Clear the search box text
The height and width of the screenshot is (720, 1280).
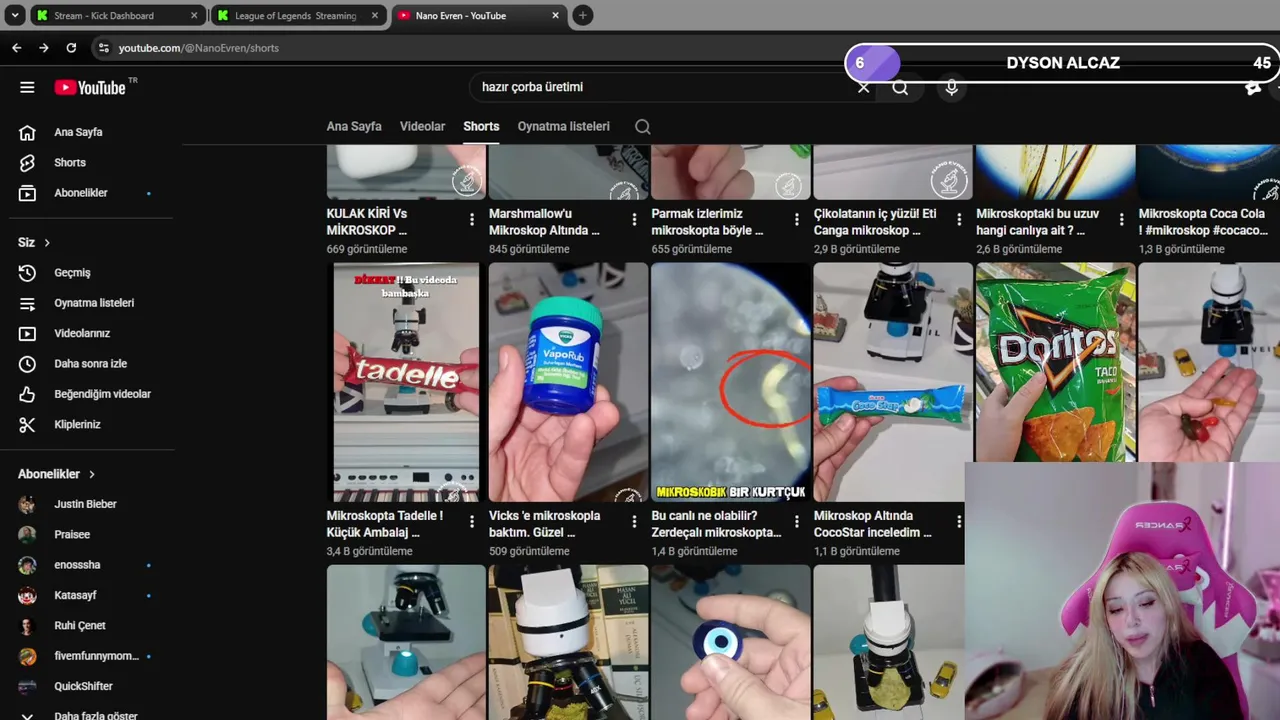(864, 87)
